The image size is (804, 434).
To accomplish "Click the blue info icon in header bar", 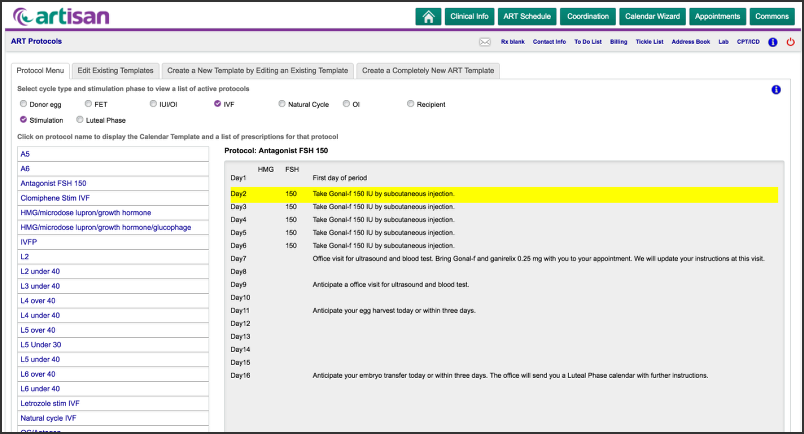I will tap(772, 42).
